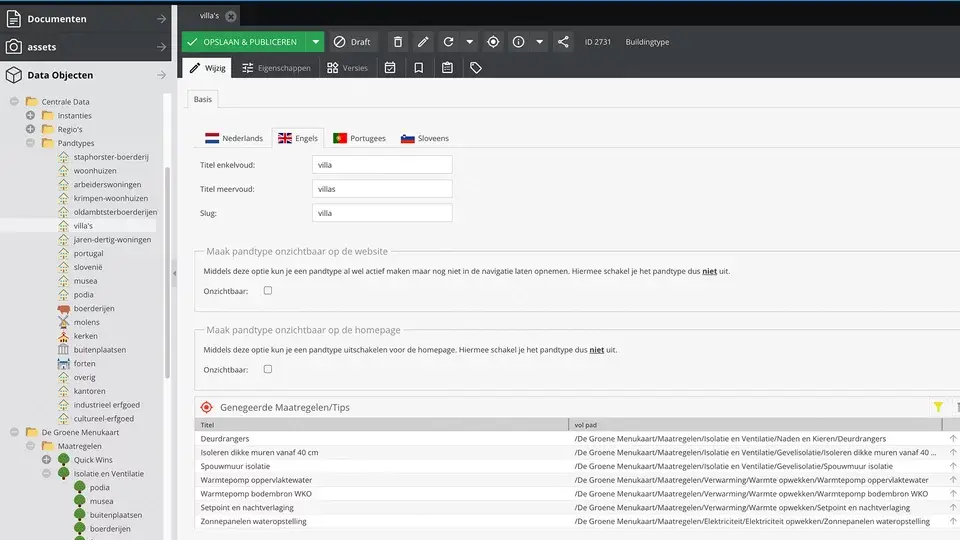
Task: Sort by the Titel column header
Action: coord(381,424)
